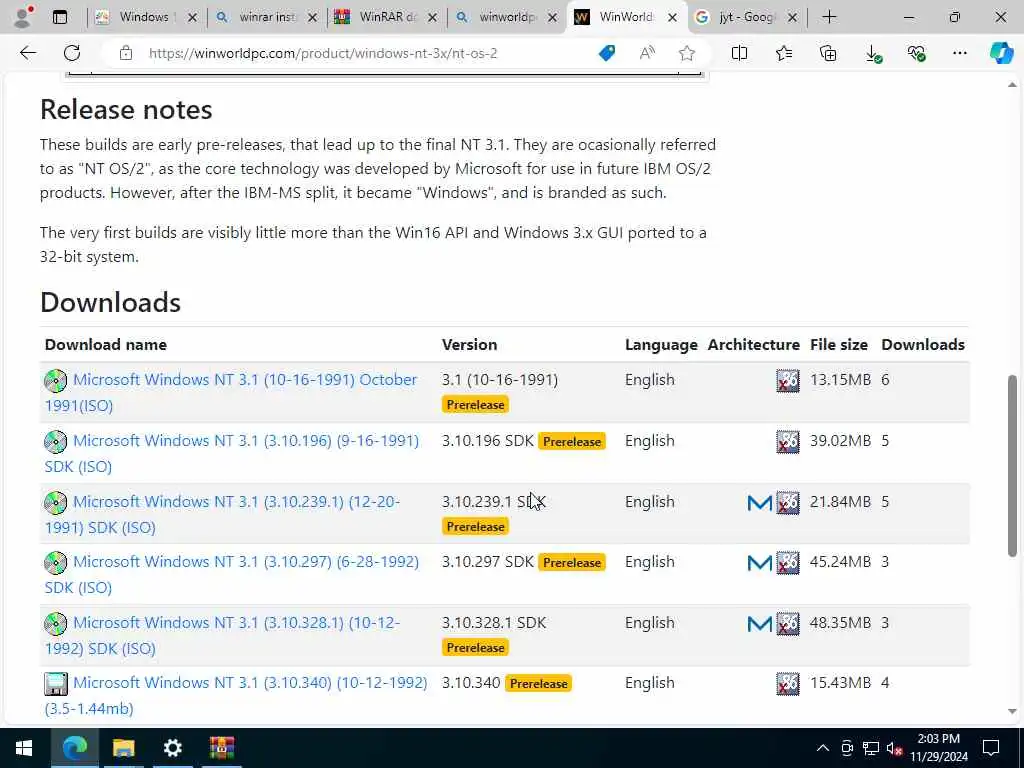This screenshot has width=1024, height=768.
Task: Click the CD icon of 3.10.297 row
Action: click(56, 562)
